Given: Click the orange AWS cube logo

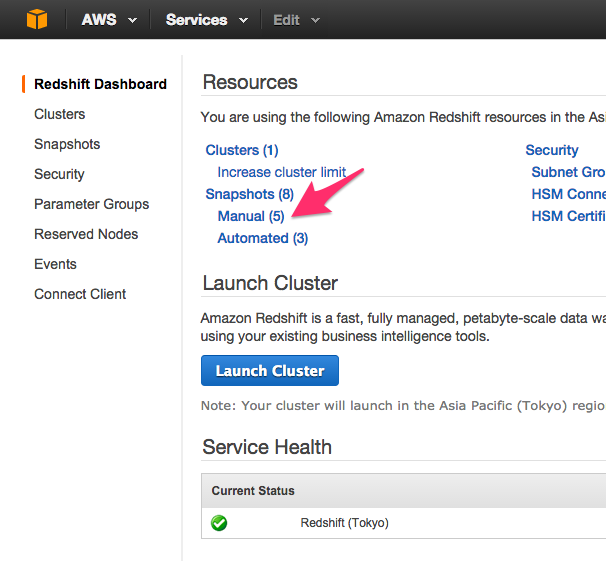Looking at the screenshot, I should coord(37,19).
